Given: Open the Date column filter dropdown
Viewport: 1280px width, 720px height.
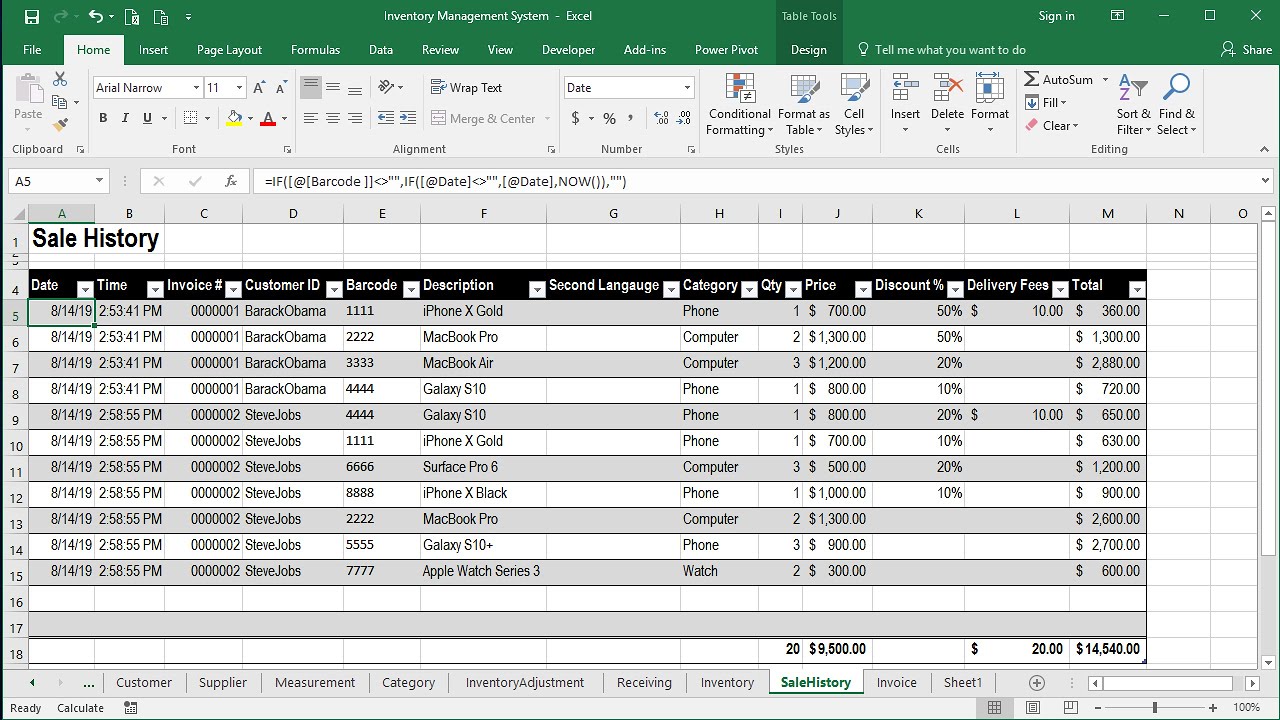Looking at the screenshot, I should coord(85,289).
